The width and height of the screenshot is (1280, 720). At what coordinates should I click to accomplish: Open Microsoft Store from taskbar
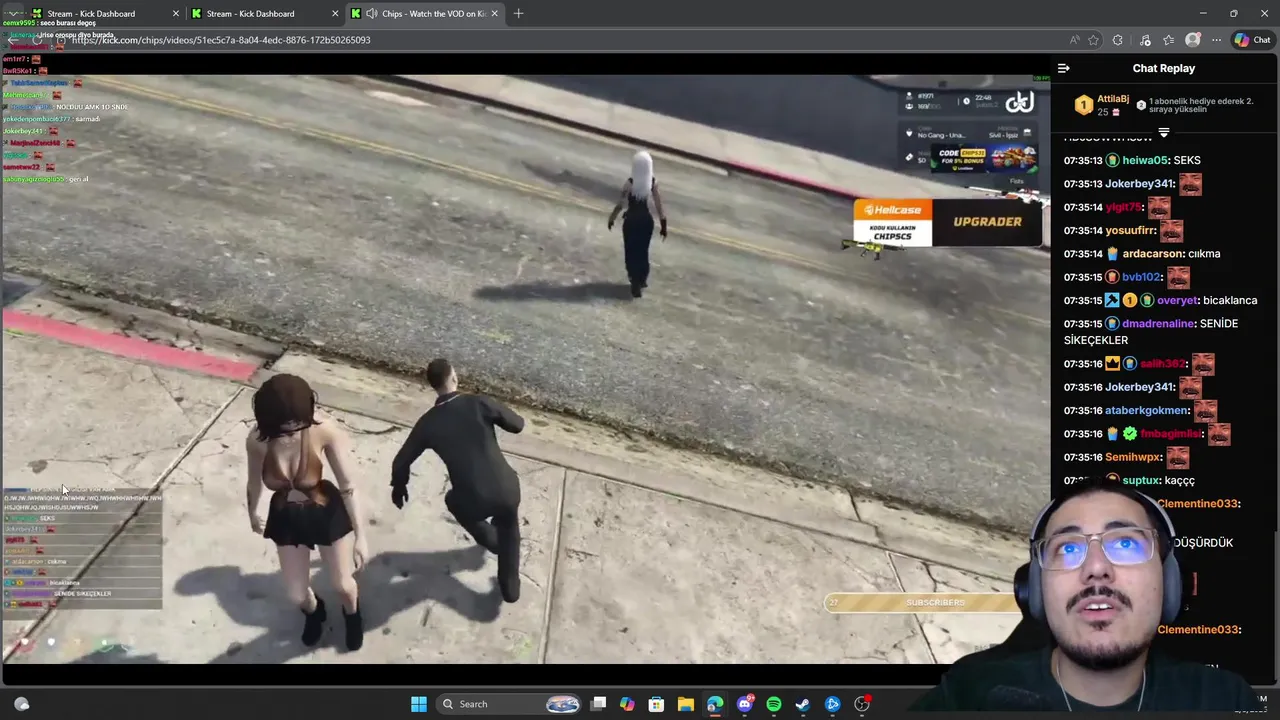click(x=656, y=704)
